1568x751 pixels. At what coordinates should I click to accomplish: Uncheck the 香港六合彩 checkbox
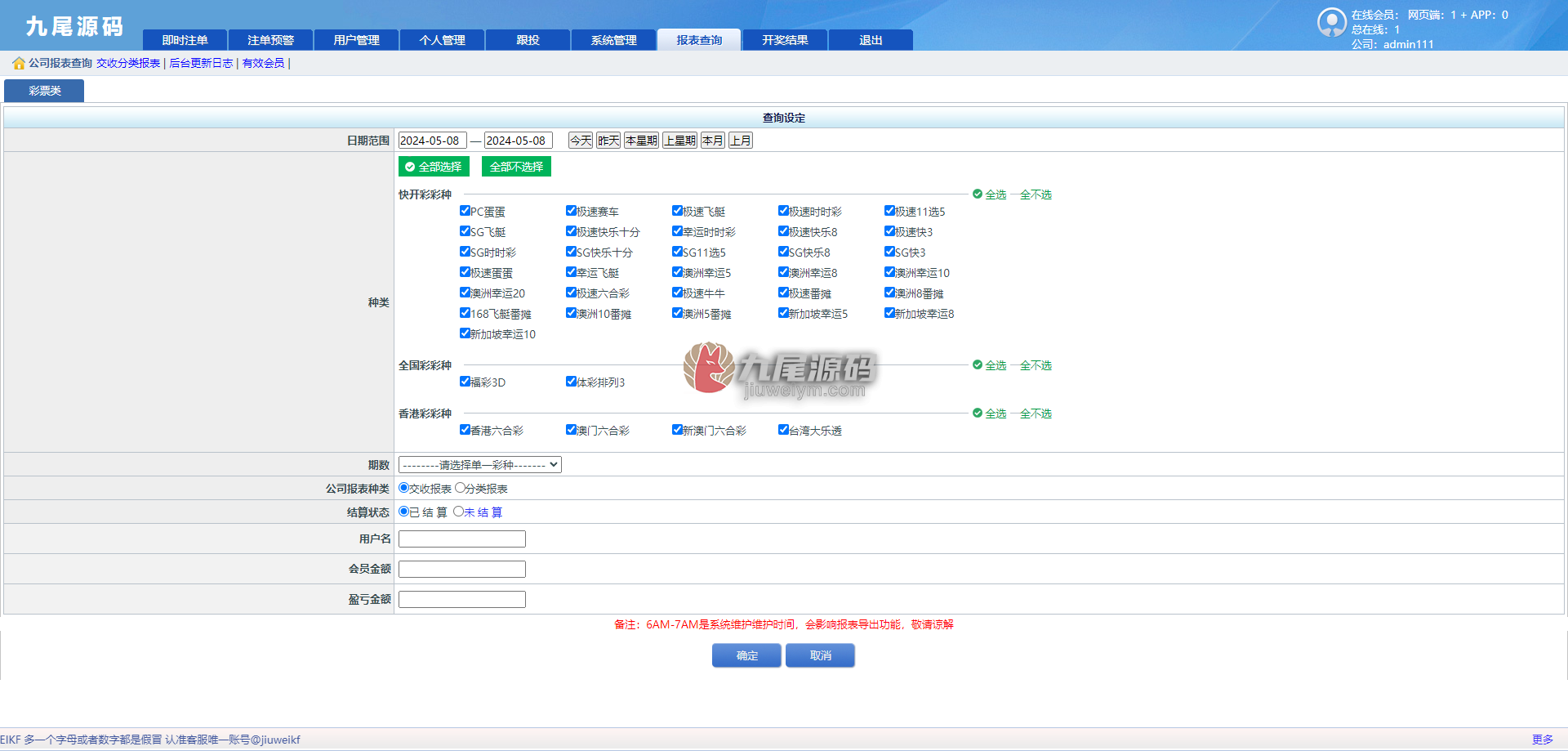465,430
